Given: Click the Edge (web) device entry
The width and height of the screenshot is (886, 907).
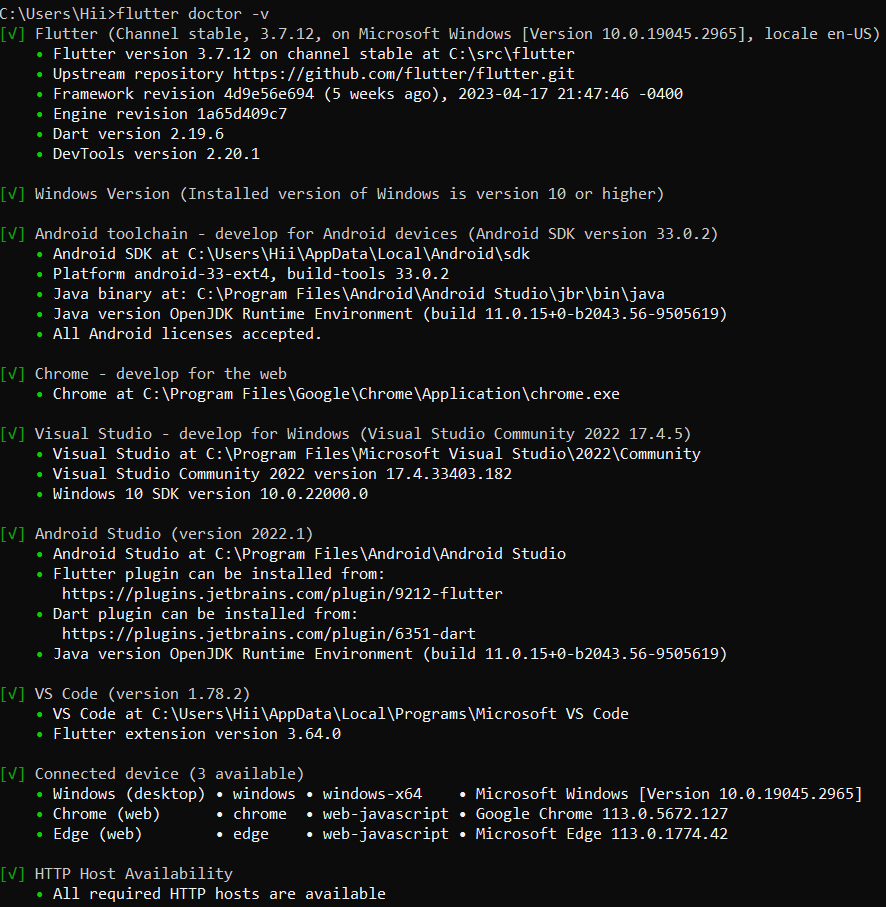Looking at the screenshot, I should pyautogui.click(x=97, y=834).
